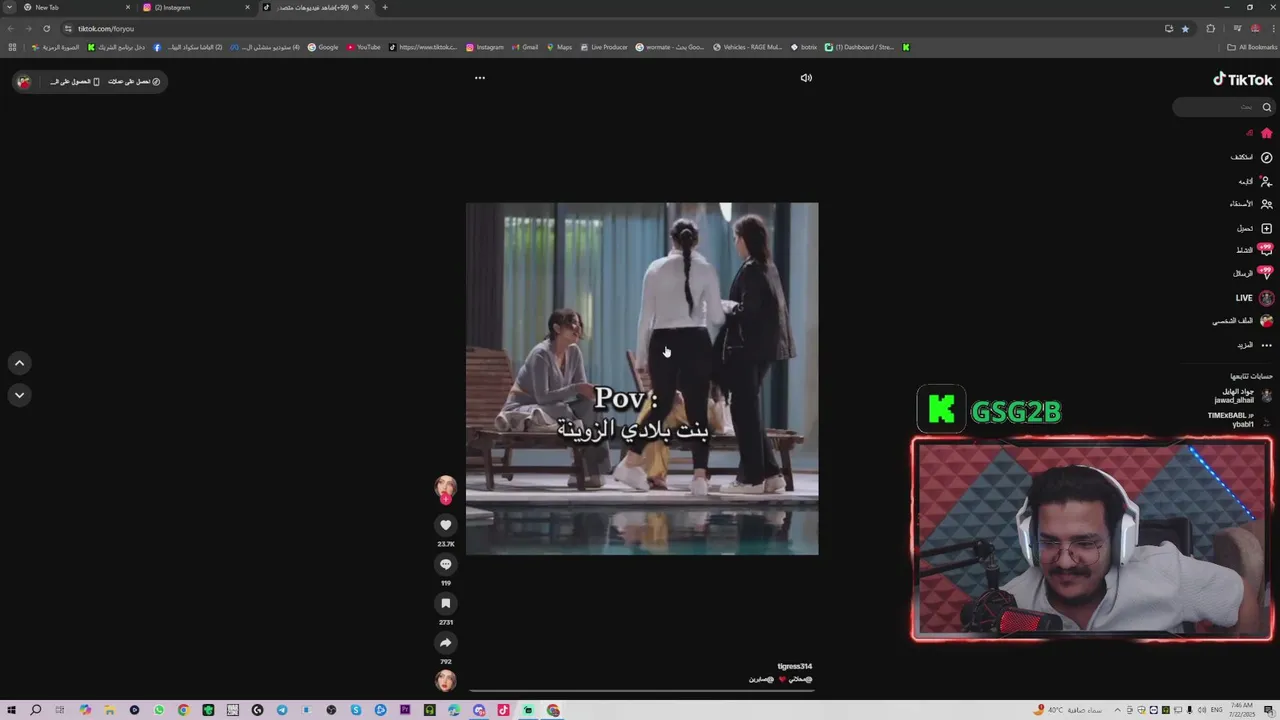
Task: Open the Google bookmark
Action: [323, 47]
